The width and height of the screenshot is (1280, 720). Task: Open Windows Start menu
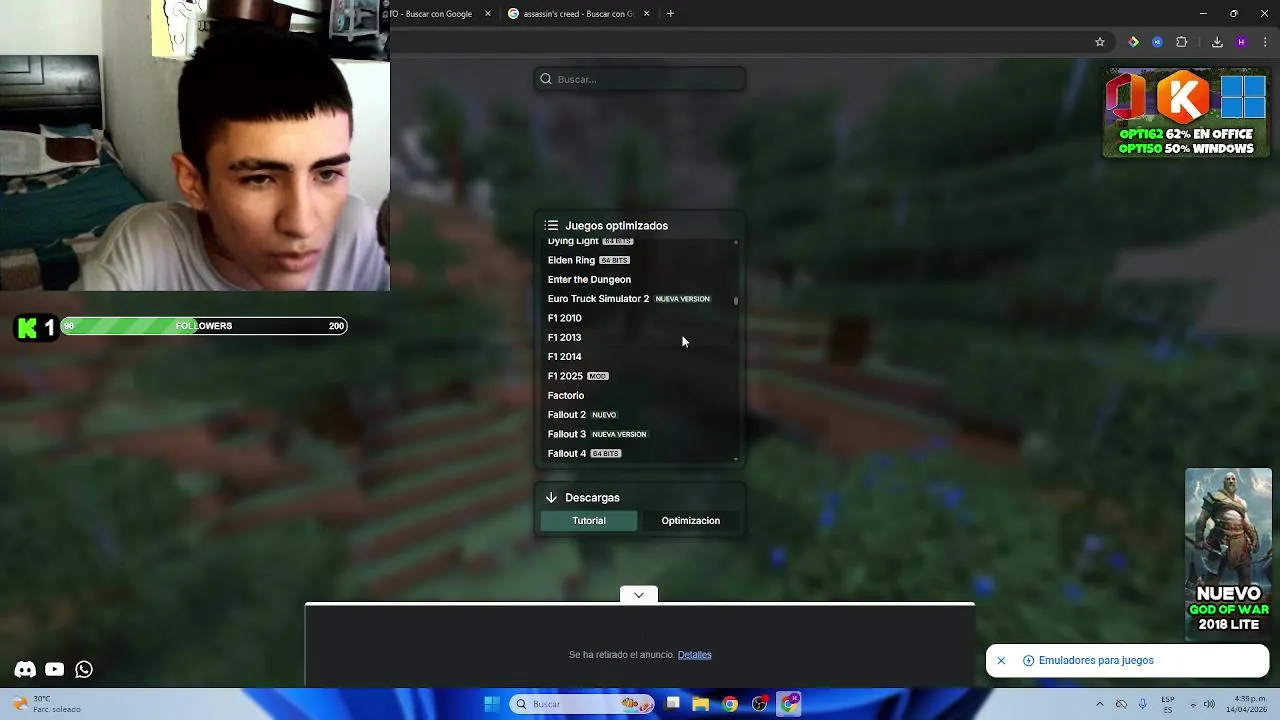492,704
